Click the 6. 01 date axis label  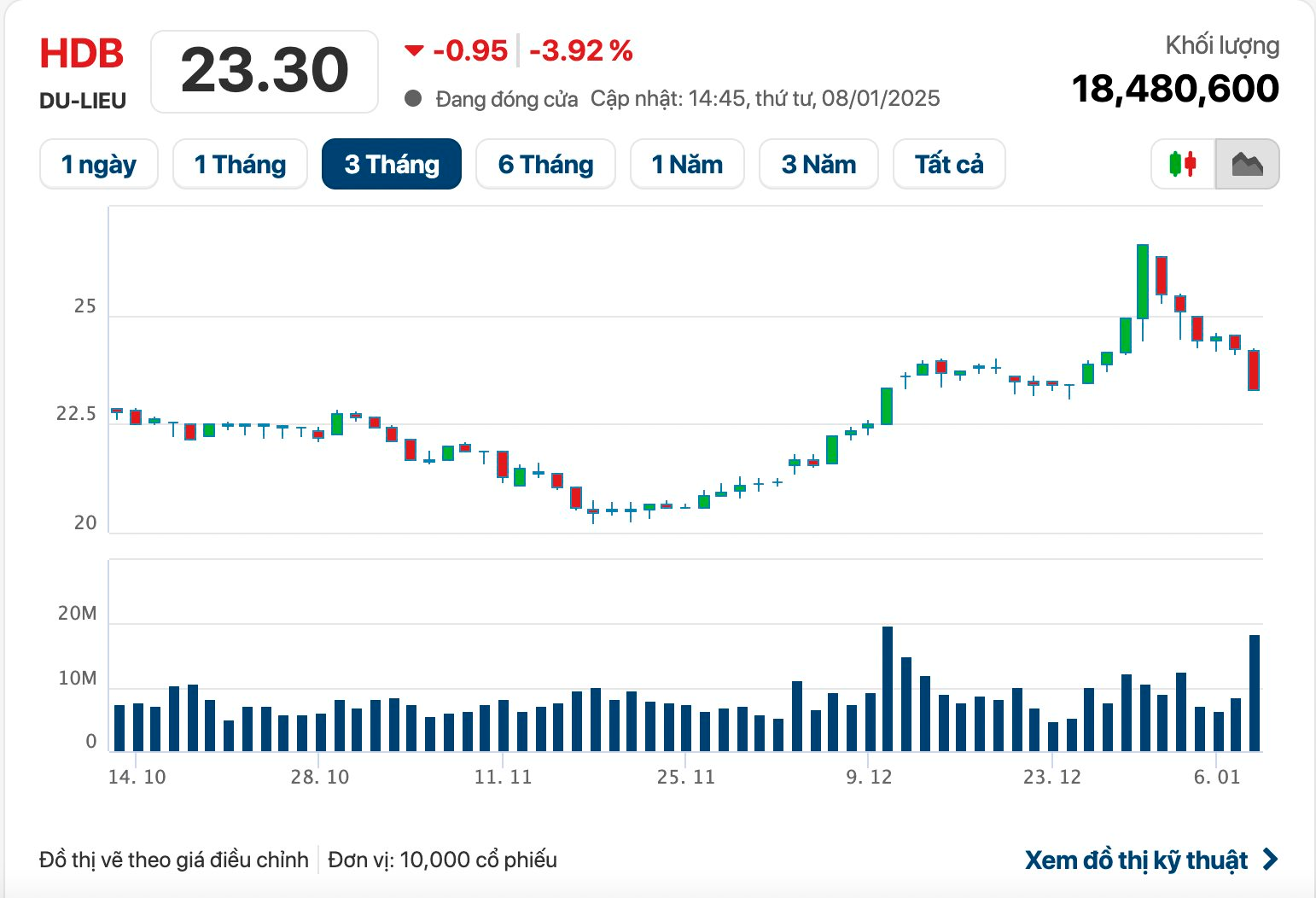[1217, 777]
